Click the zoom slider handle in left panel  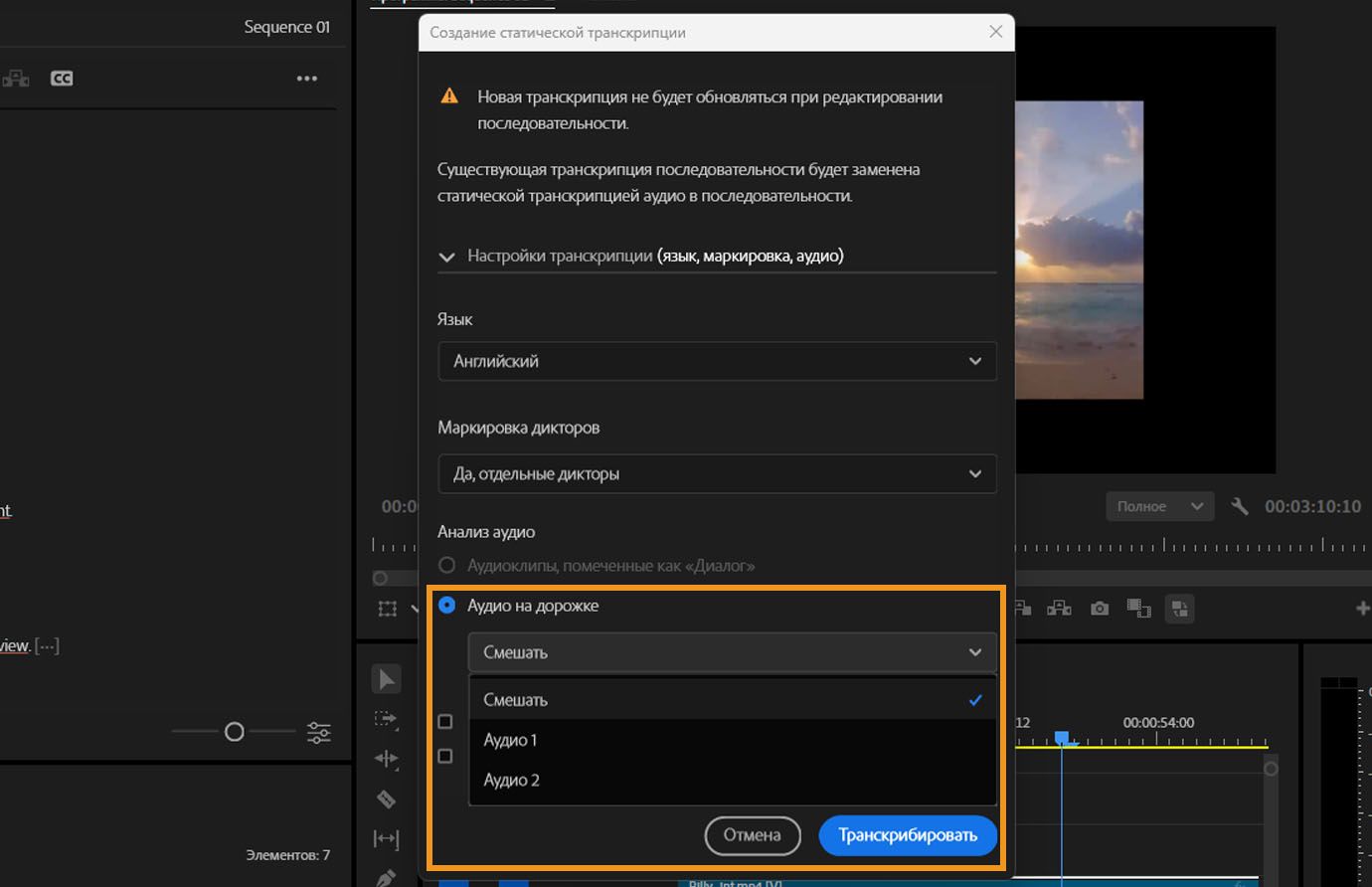[235, 732]
